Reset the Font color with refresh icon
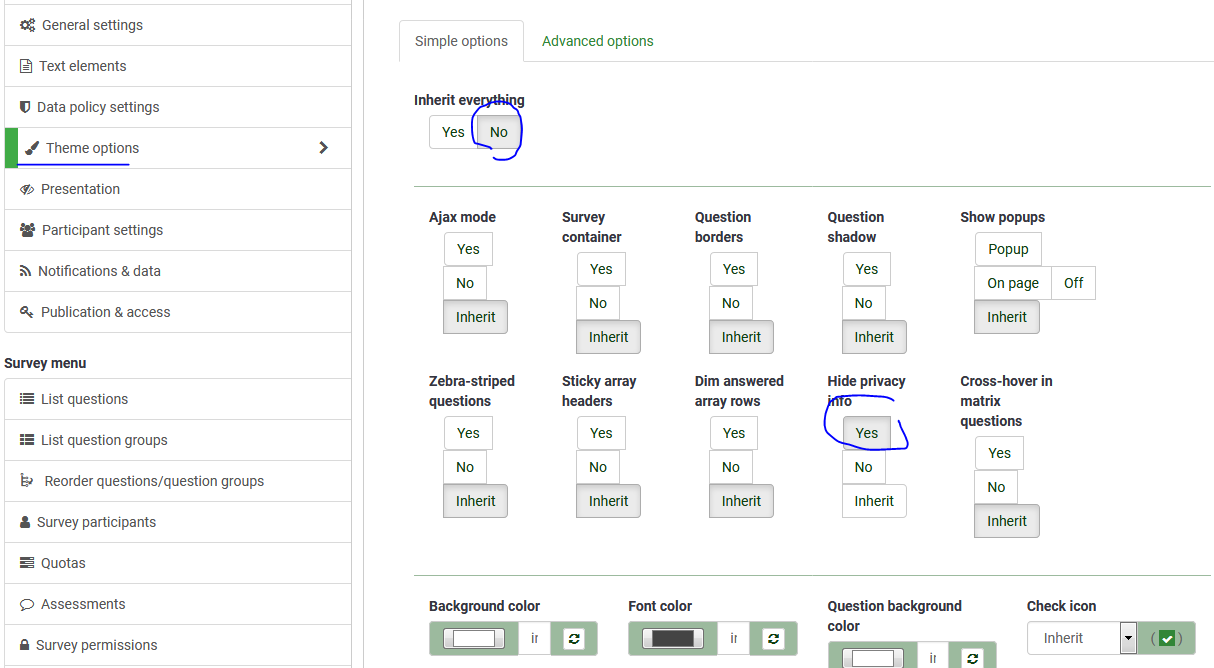The height and width of the screenshot is (668, 1214). pyautogui.click(x=773, y=638)
